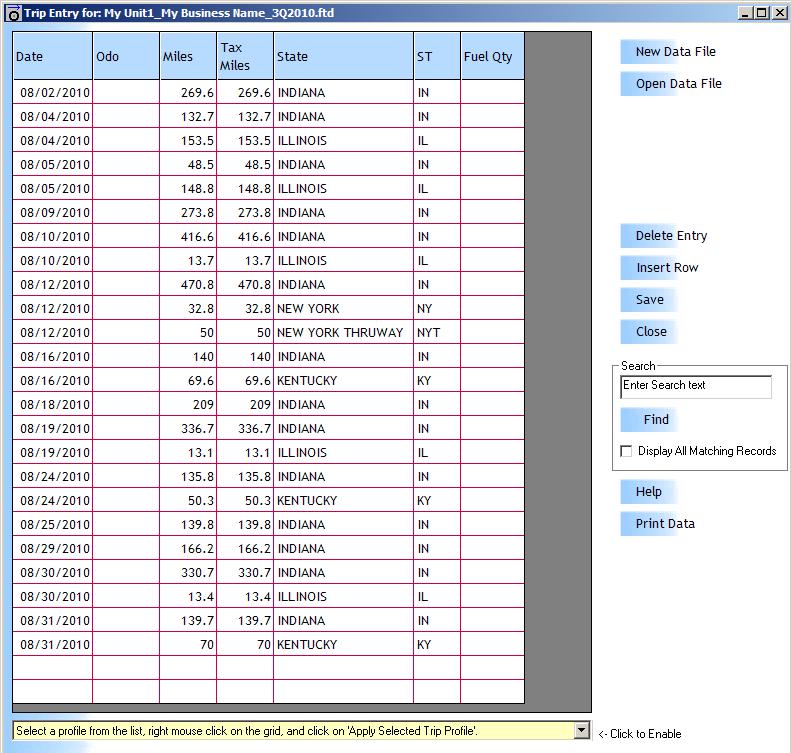Viewport: 791px width, 753px height.
Task: Click Tax Miles cell showing 139.8
Action: coord(245,525)
